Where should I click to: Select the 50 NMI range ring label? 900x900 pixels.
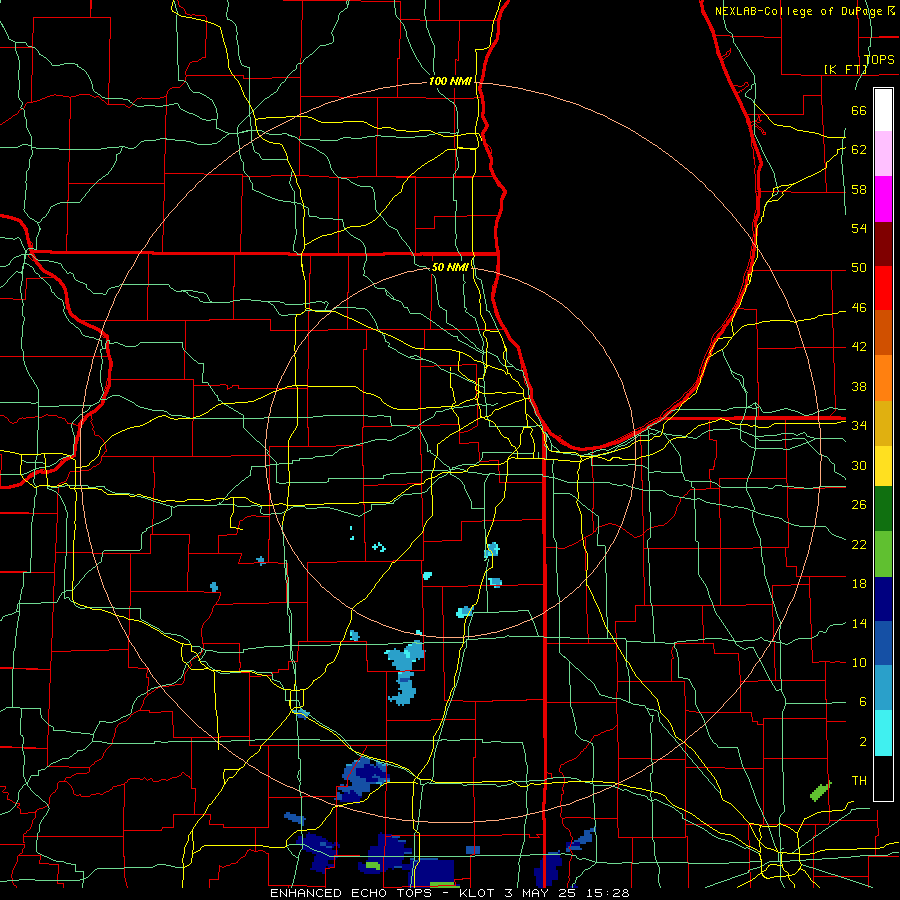450,267
